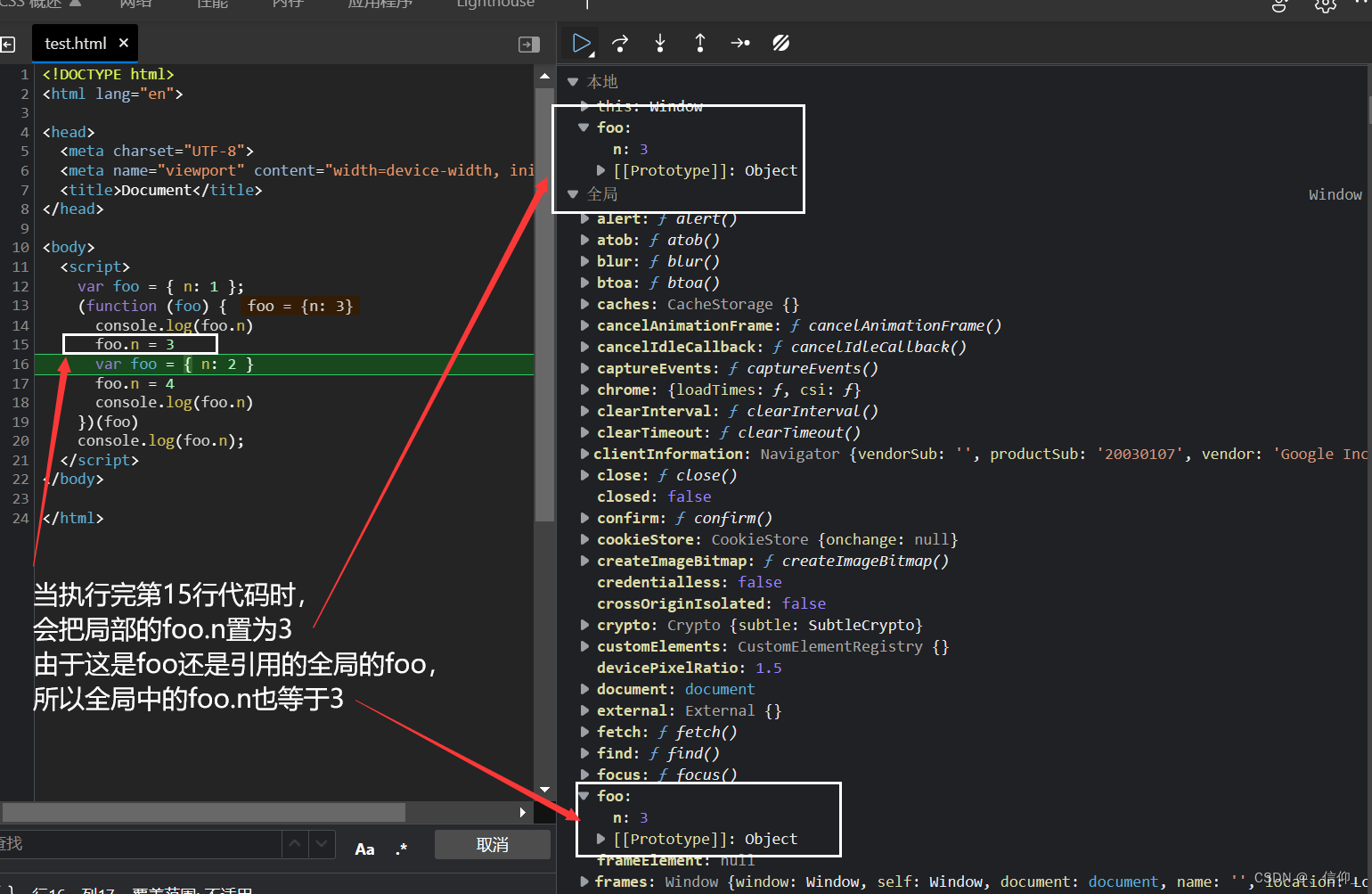Toggle breakpoint on line 18
The height and width of the screenshot is (894, 1372).
20,402
